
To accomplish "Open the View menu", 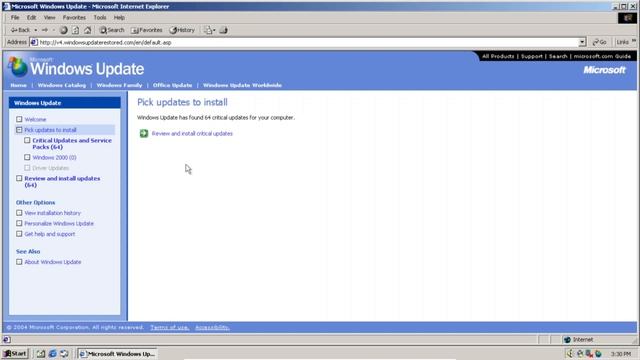I will [49, 18].
